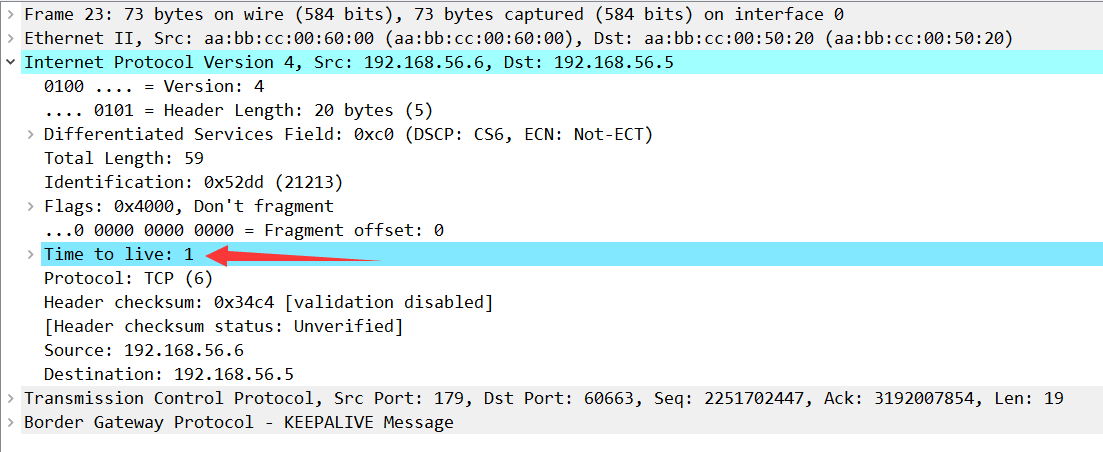The width and height of the screenshot is (1103, 452).
Task: Expand the Border Gateway Protocol section
Action: pyautogui.click(x=10, y=422)
